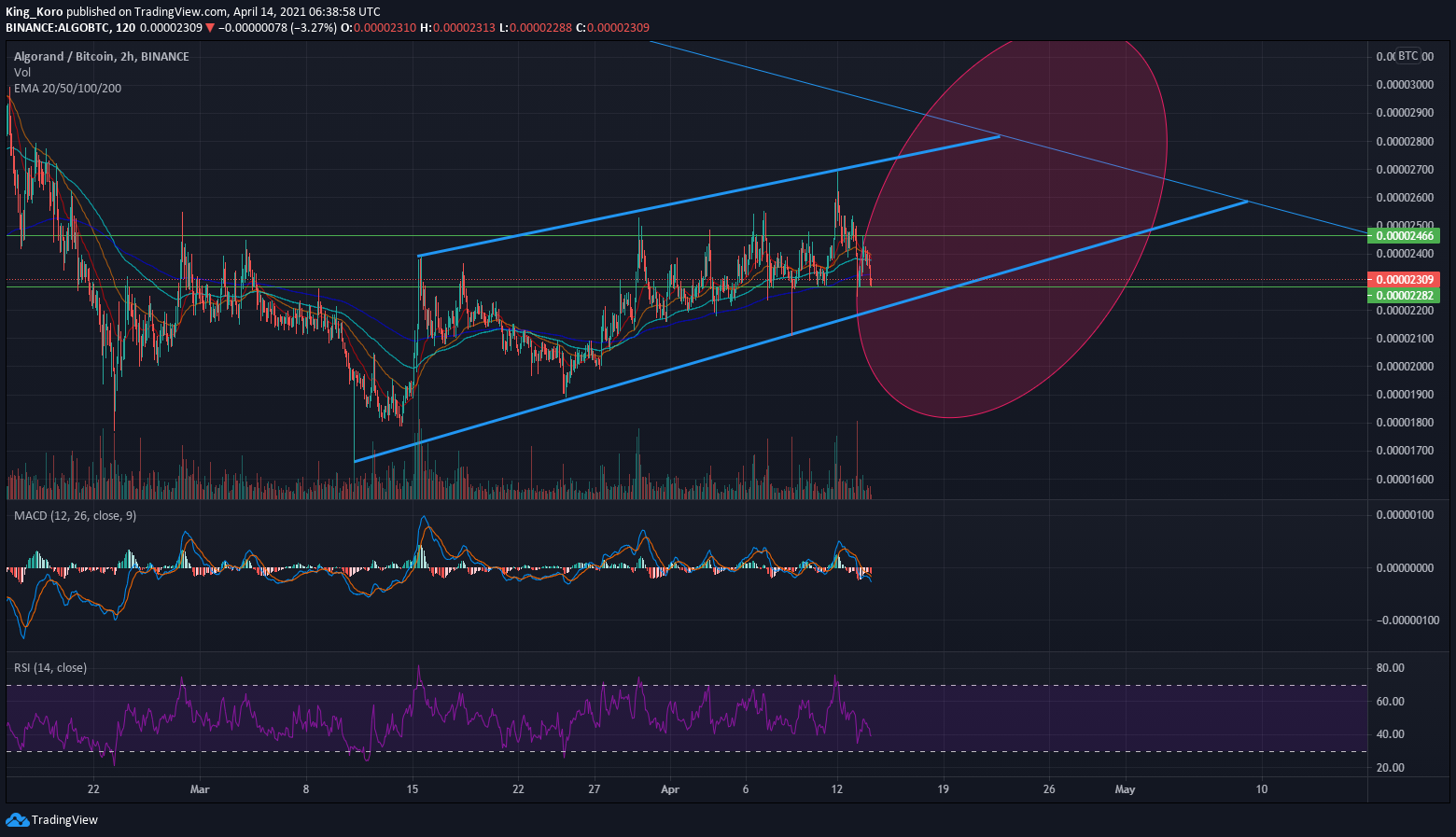Viewport: 1456px width, 837px height.
Task: Click the TradingView logo icon
Action: (x=17, y=819)
